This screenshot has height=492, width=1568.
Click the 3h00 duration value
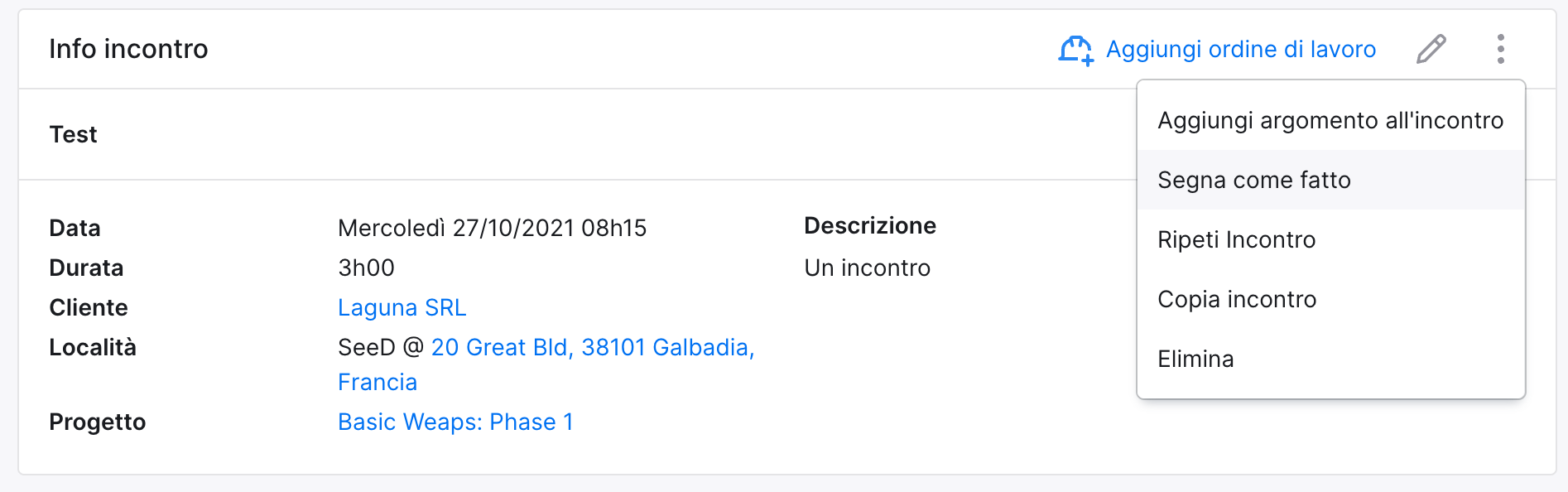tap(366, 268)
